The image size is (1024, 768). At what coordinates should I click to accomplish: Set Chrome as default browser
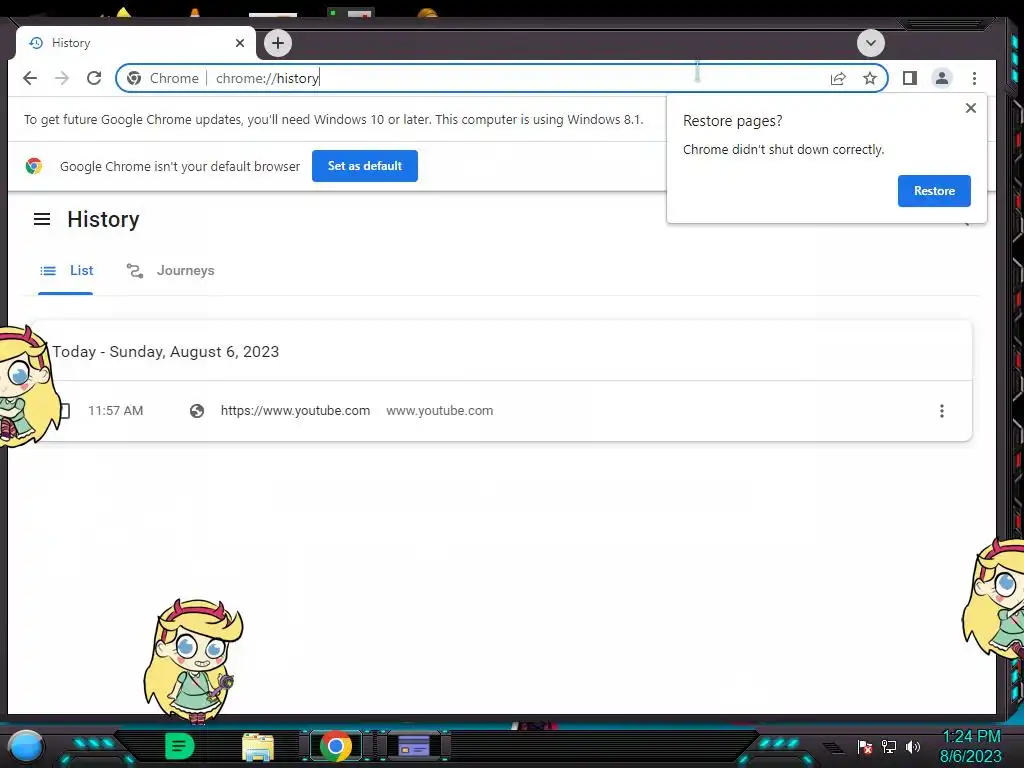click(x=364, y=166)
